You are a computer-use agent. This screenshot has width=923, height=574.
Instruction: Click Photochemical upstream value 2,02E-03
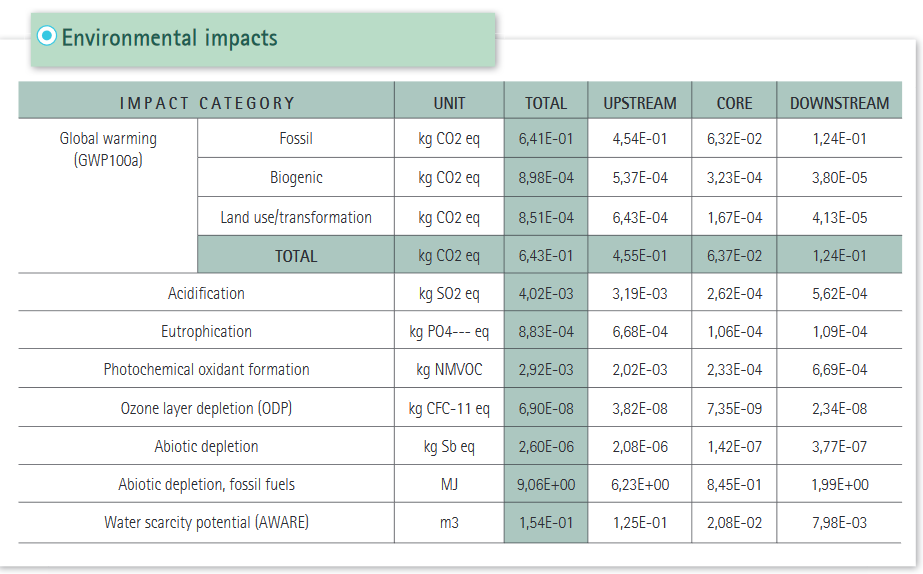[x=640, y=369]
